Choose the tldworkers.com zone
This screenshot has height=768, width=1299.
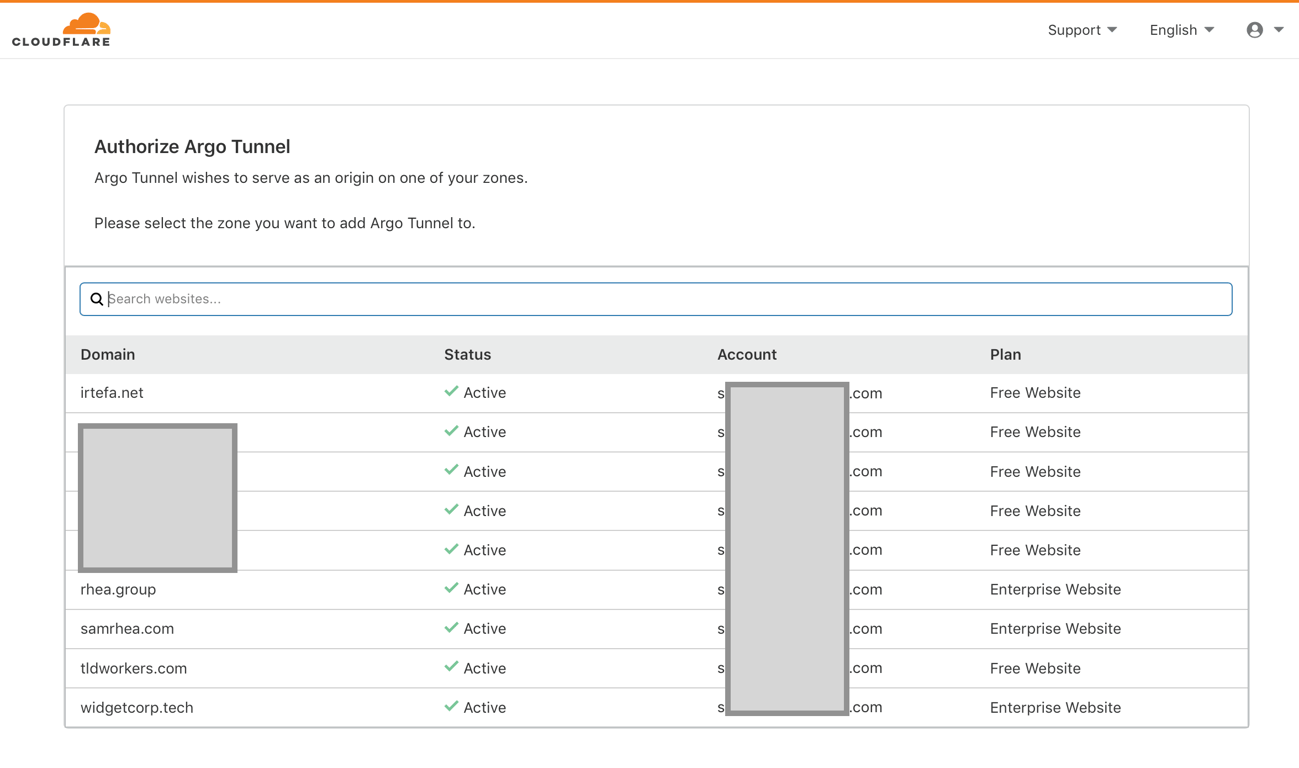[134, 668]
